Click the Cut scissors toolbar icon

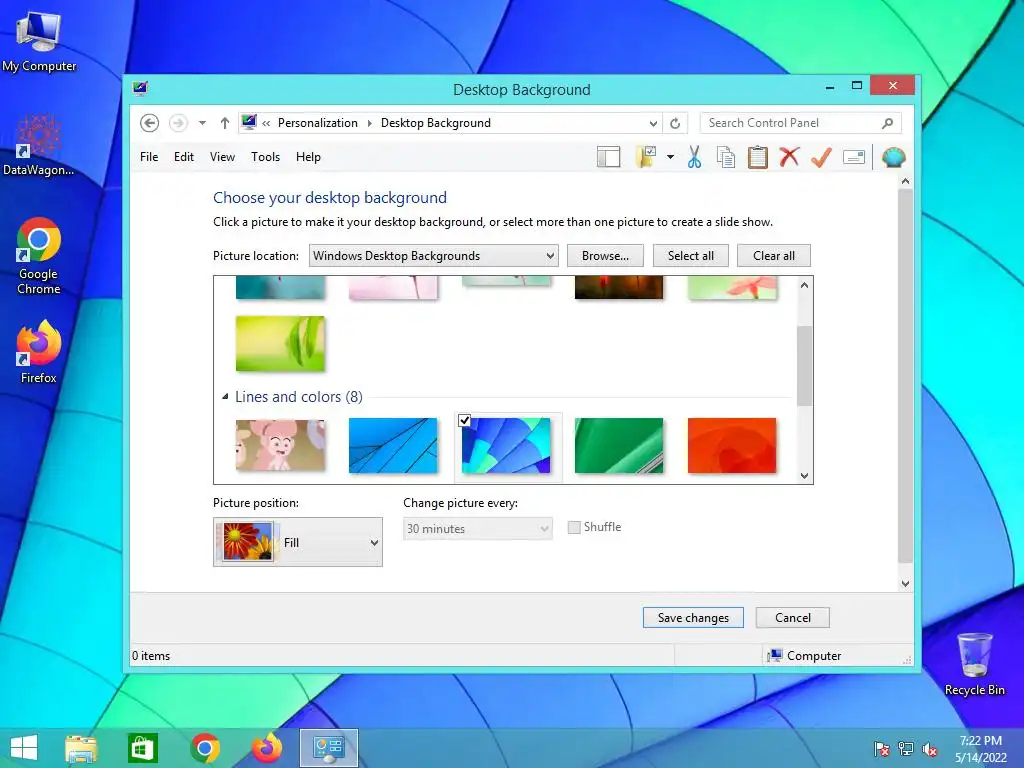click(694, 157)
